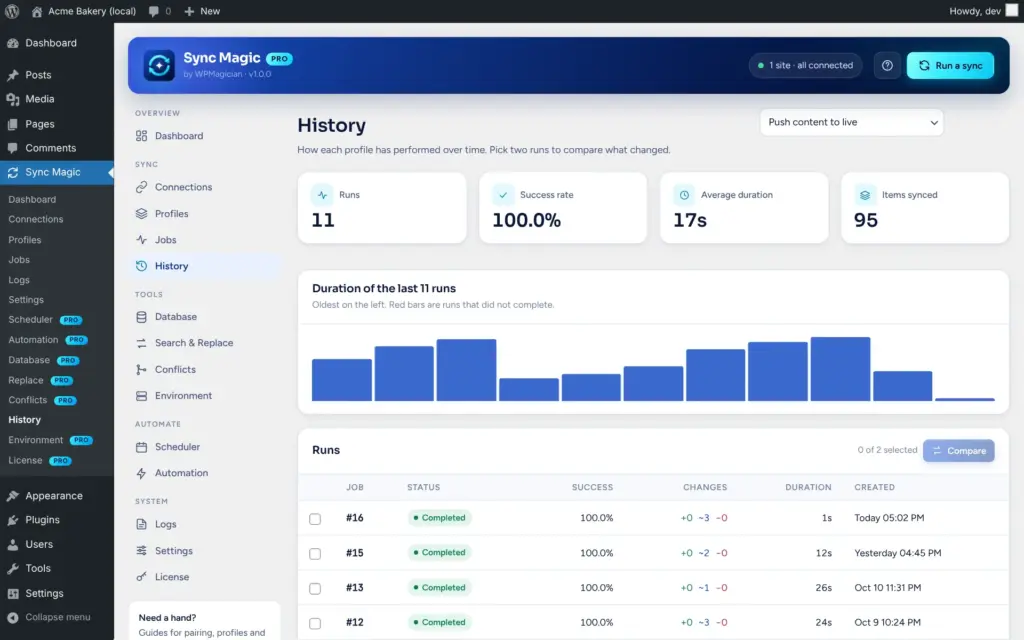Click the Completed status badge for run #15

(439, 552)
